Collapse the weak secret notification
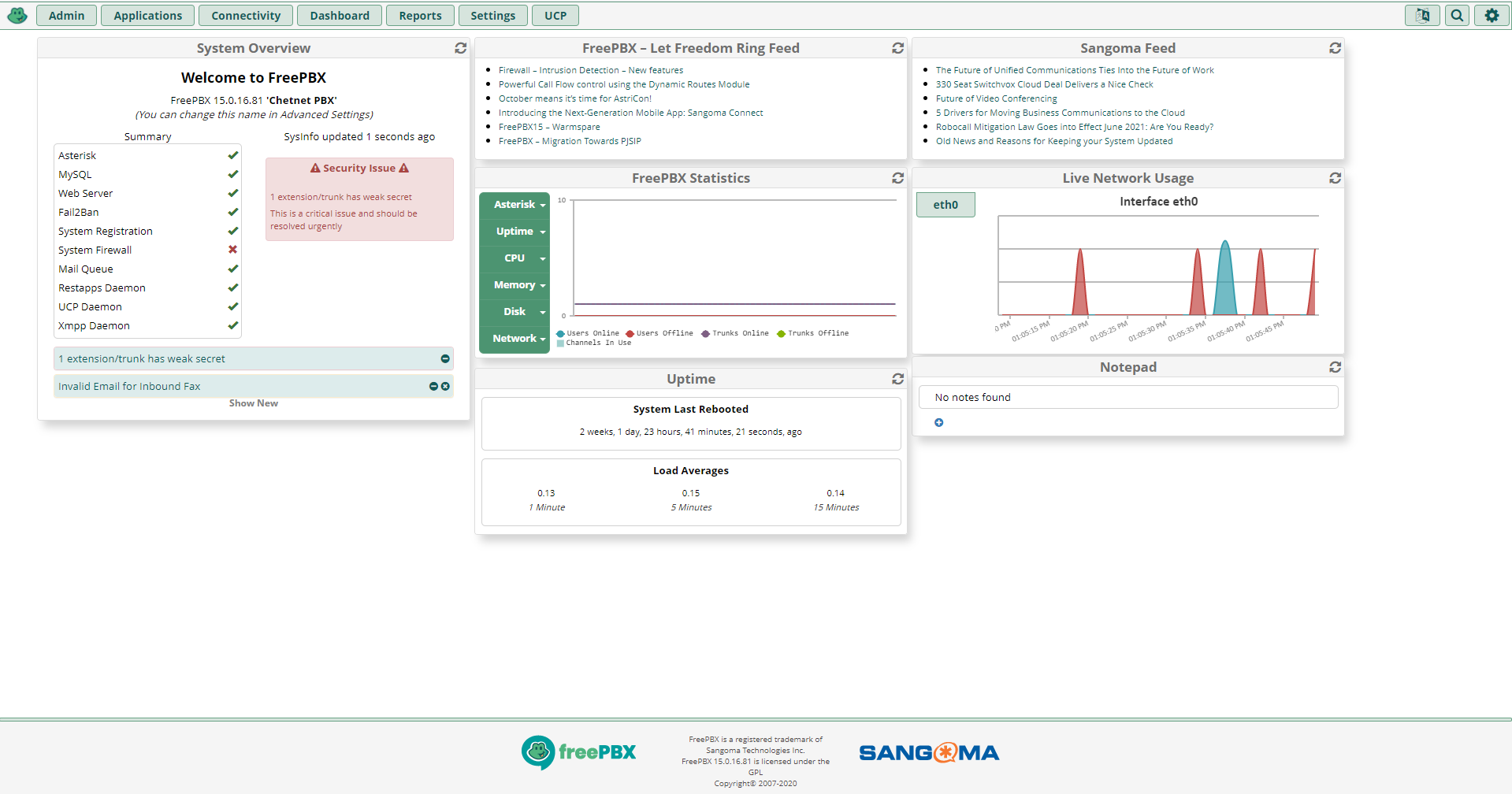1512x794 pixels. [x=445, y=358]
